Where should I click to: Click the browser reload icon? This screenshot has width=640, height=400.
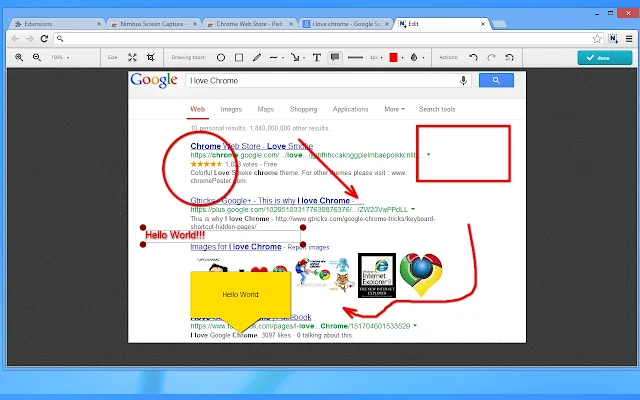point(44,39)
